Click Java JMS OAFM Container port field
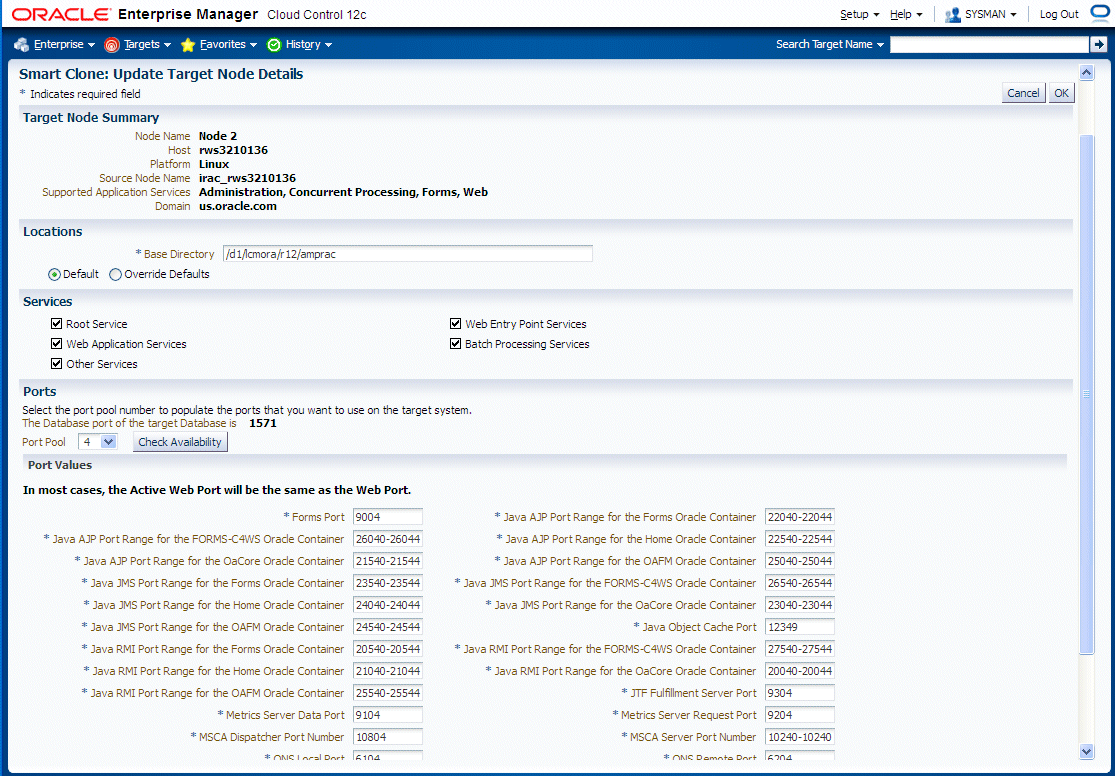Viewport: 1115px width, 776px height. click(x=388, y=627)
